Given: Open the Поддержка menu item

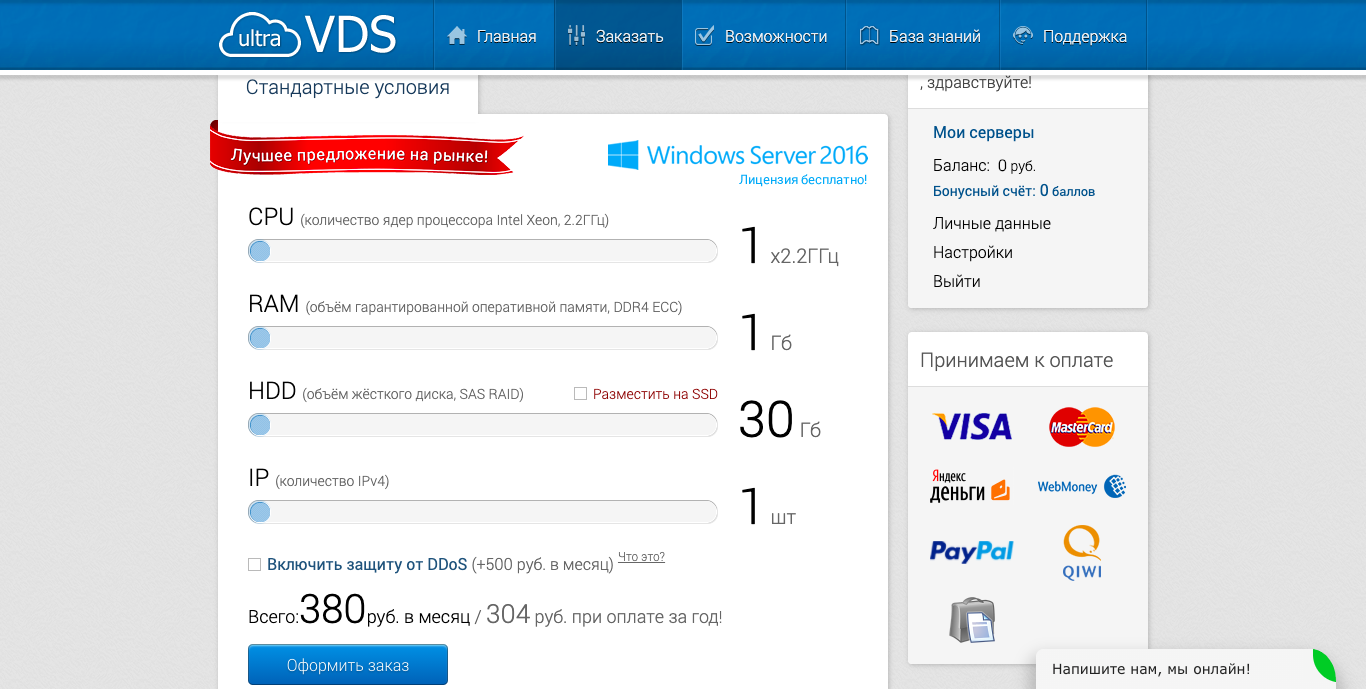Looking at the screenshot, I should [1072, 36].
